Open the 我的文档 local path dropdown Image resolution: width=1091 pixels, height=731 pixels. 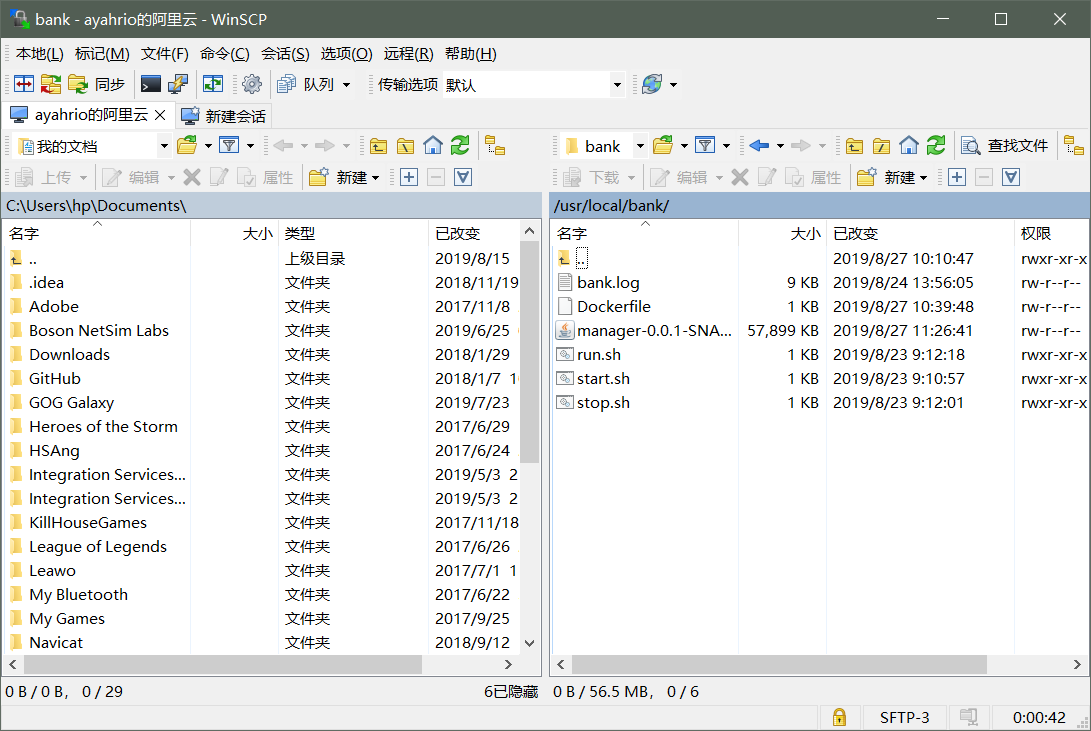coord(164,146)
